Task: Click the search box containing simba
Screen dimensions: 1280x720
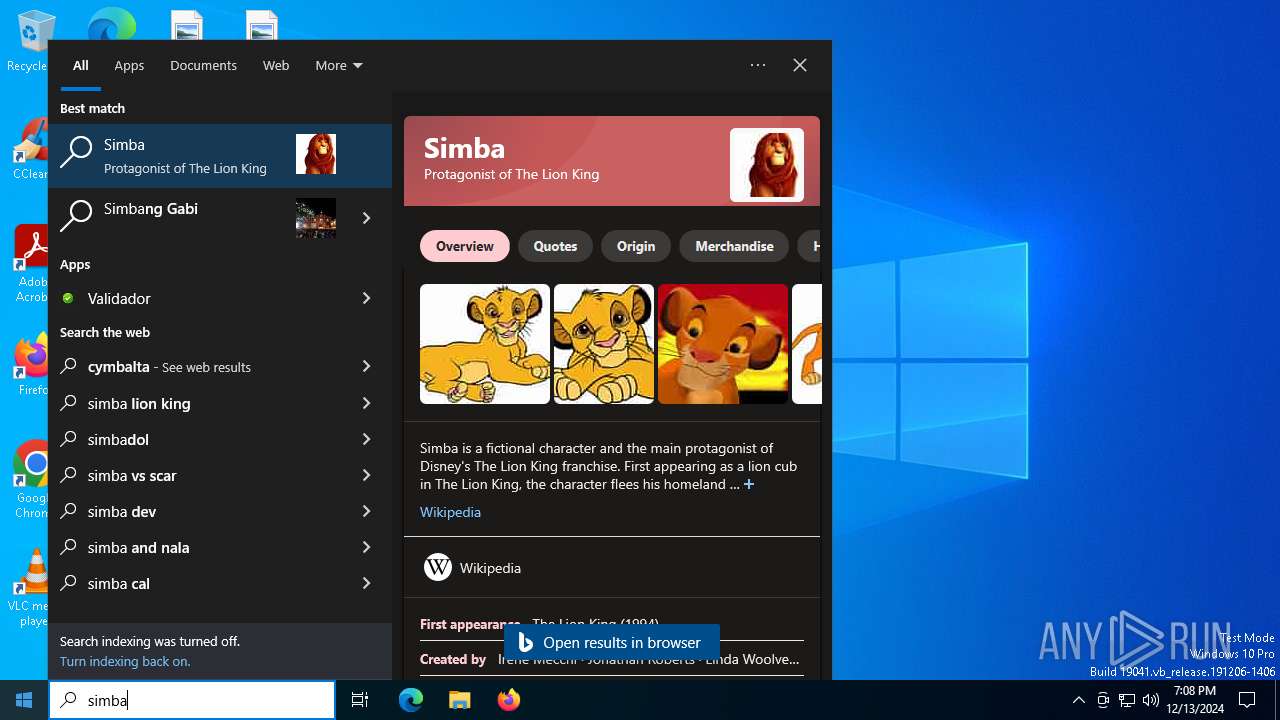Action: (x=192, y=700)
